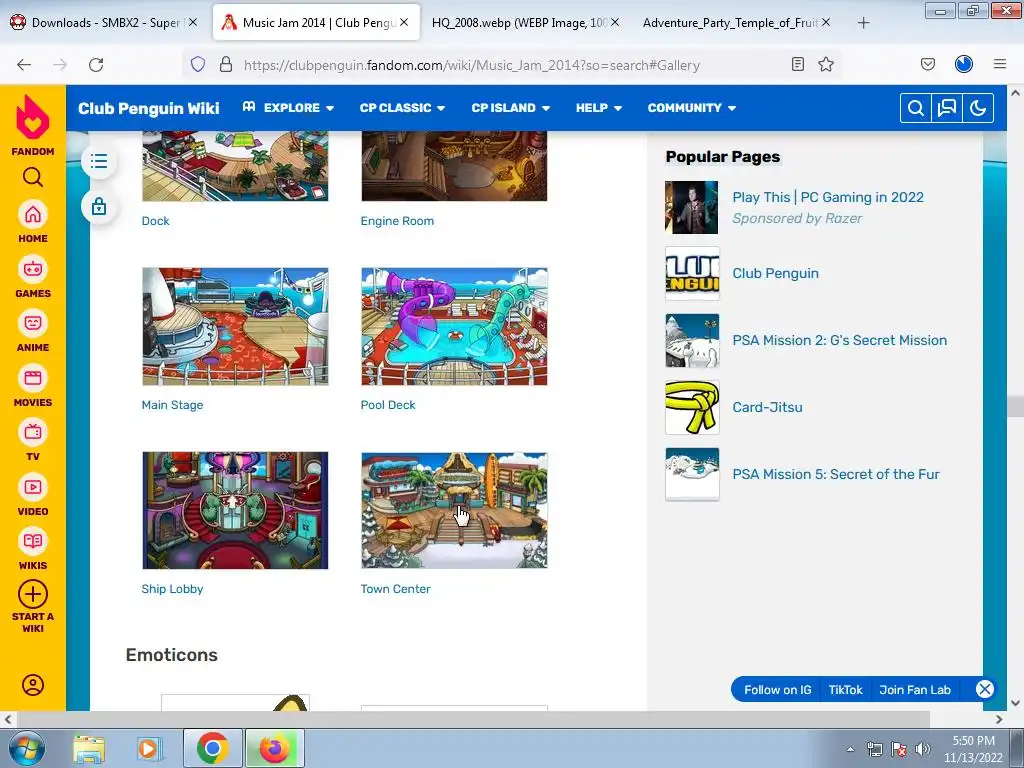
Task: Close the Follow on IG banner
Action: pos(985,690)
